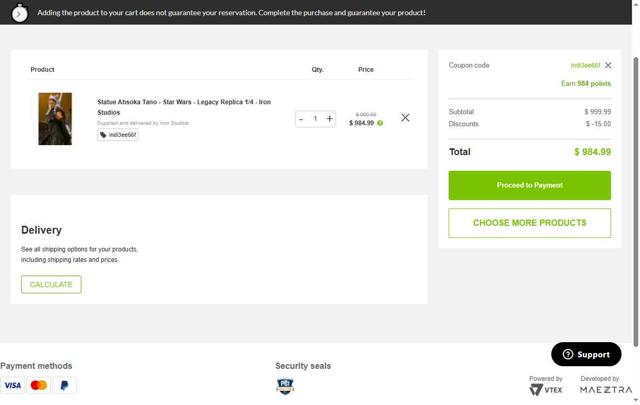The width and height of the screenshot is (640, 405).
Task: Click the Total amount $ 984.99
Action: coord(592,152)
